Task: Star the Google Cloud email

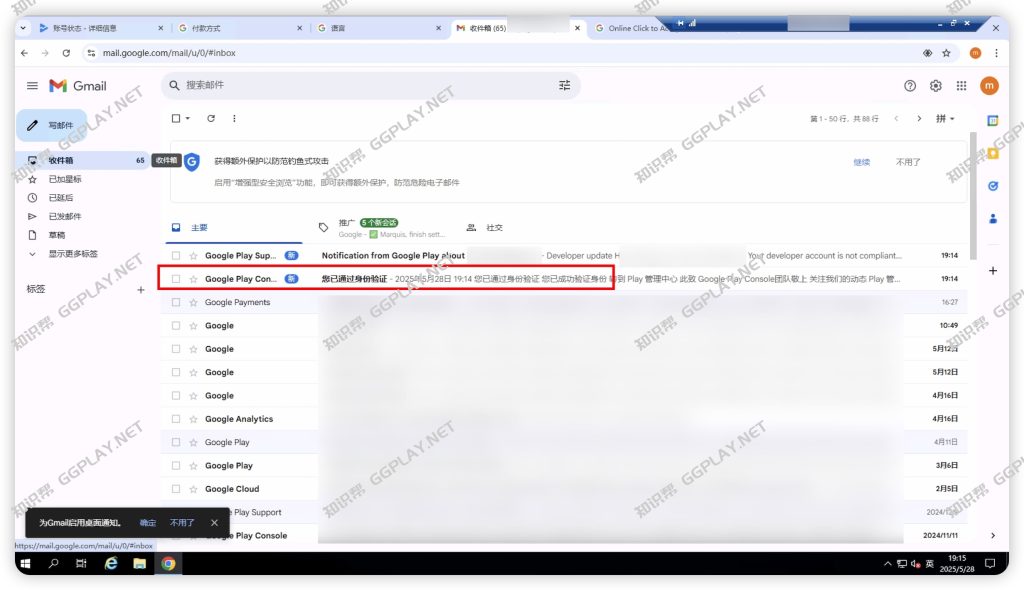Action: pos(193,489)
